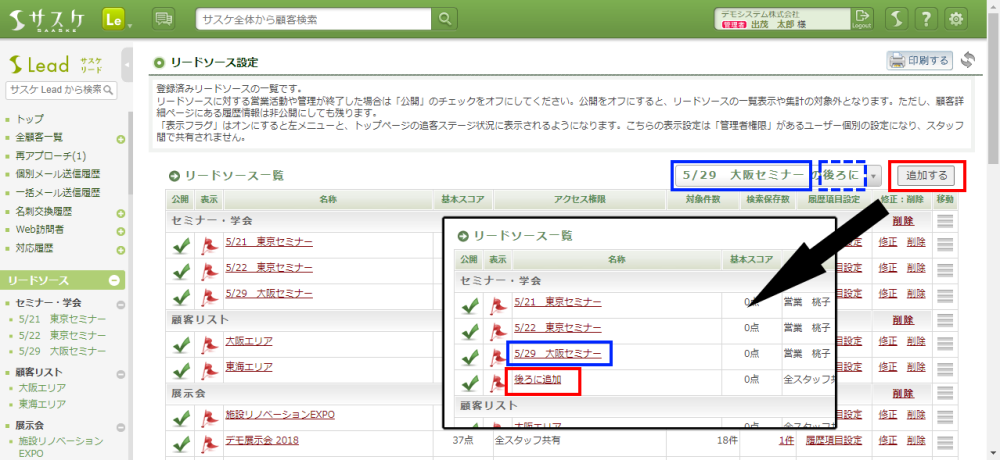The width and height of the screenshot is (1000, 460).
Task: Open the dropdown arrow beside 後ろに
Action: tap(875, 176)
